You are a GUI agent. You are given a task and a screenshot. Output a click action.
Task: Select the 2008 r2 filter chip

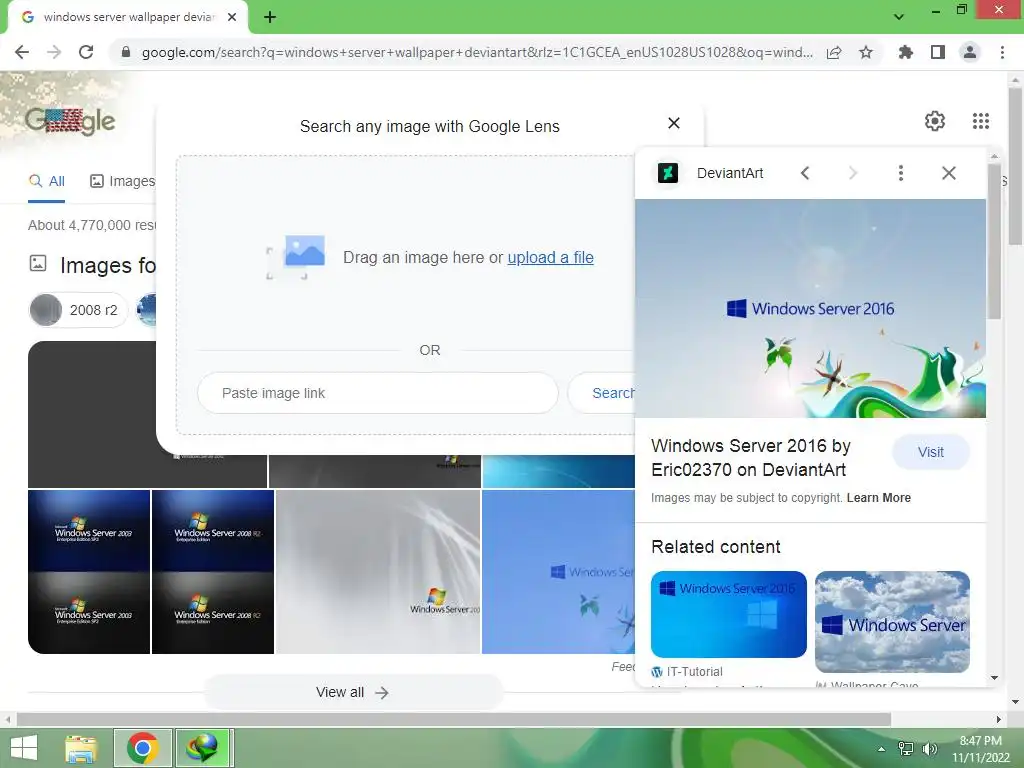[x=78, y=310]
